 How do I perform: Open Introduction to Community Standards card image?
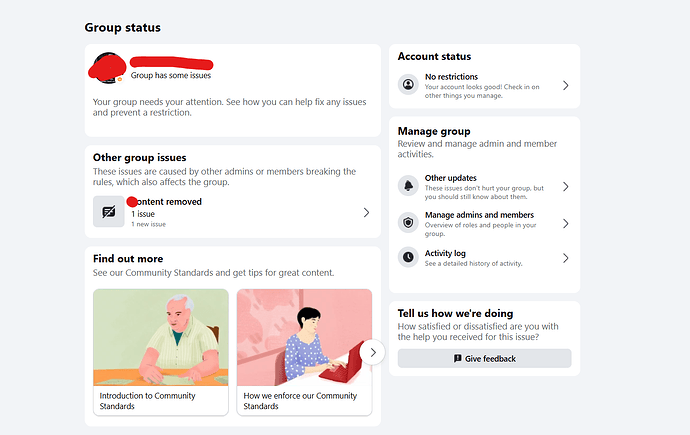point(161,337)
